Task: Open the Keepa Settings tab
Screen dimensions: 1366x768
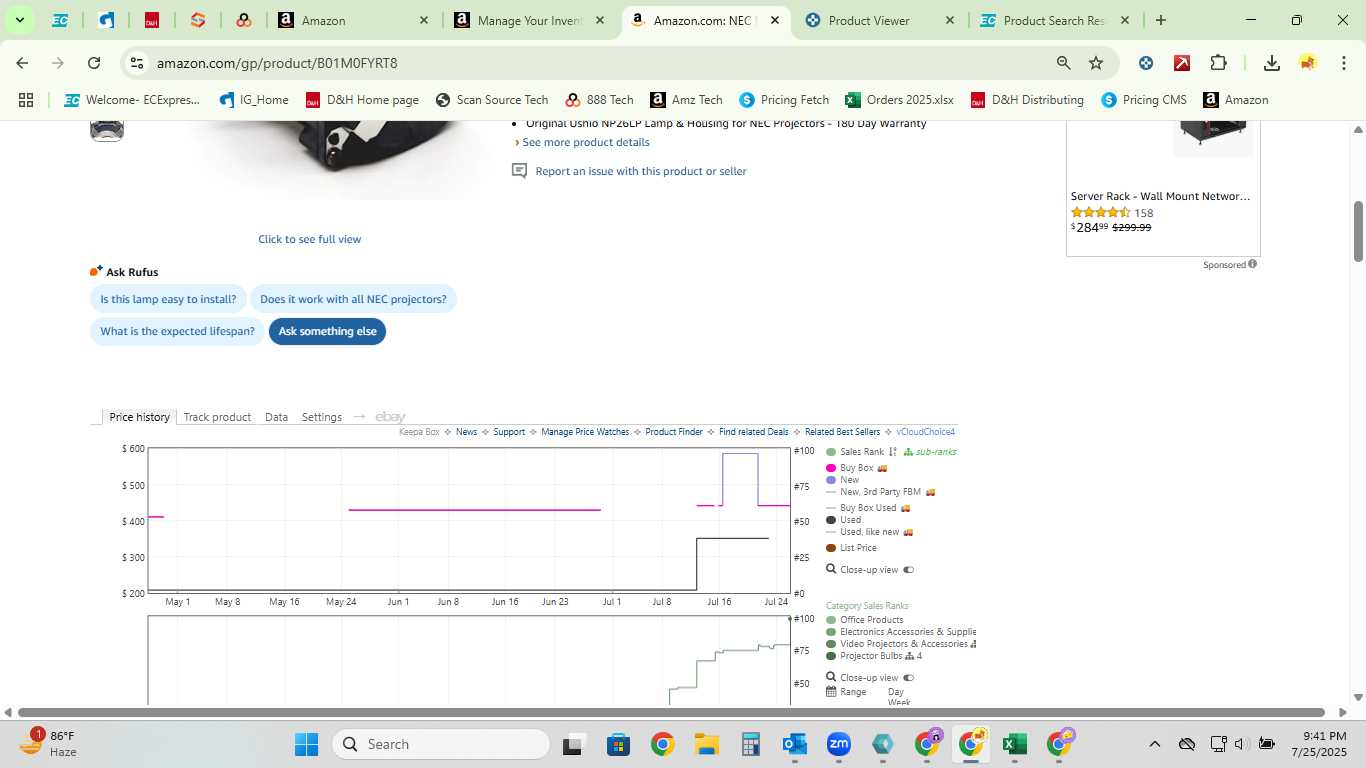Action: pyautogui.click(x=322, y=417)
